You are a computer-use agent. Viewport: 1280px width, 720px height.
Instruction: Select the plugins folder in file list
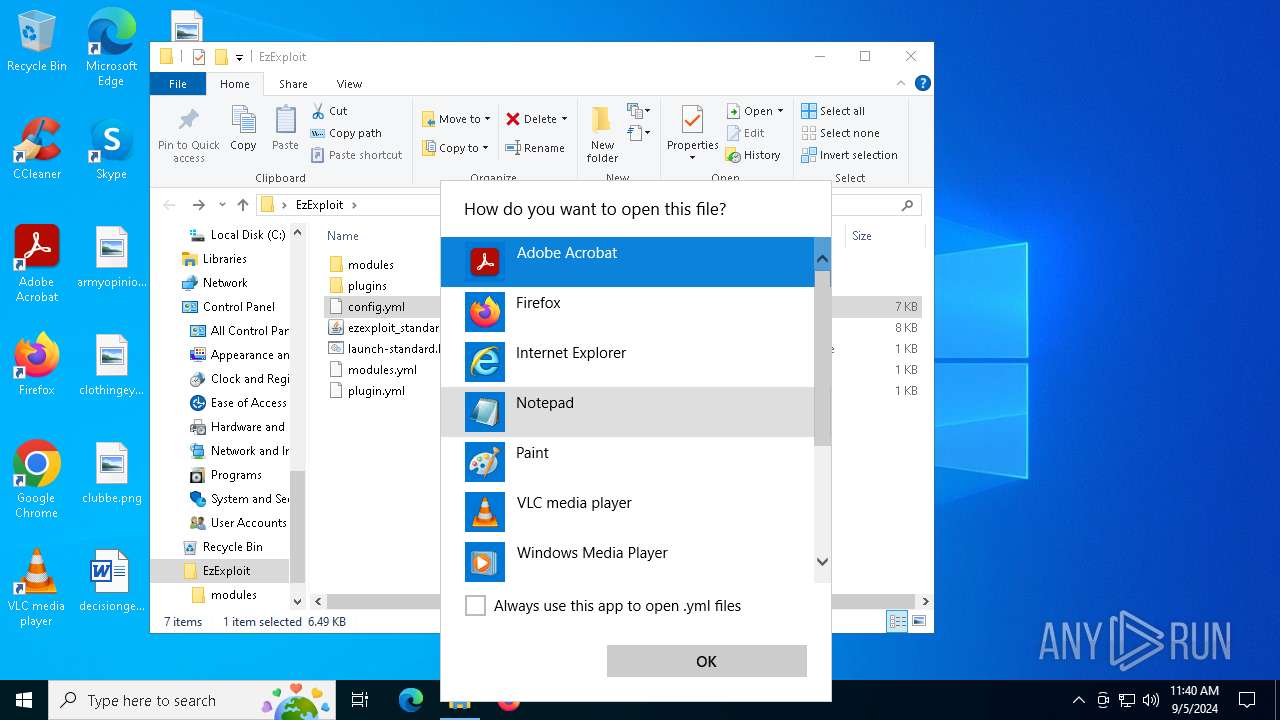367,286
